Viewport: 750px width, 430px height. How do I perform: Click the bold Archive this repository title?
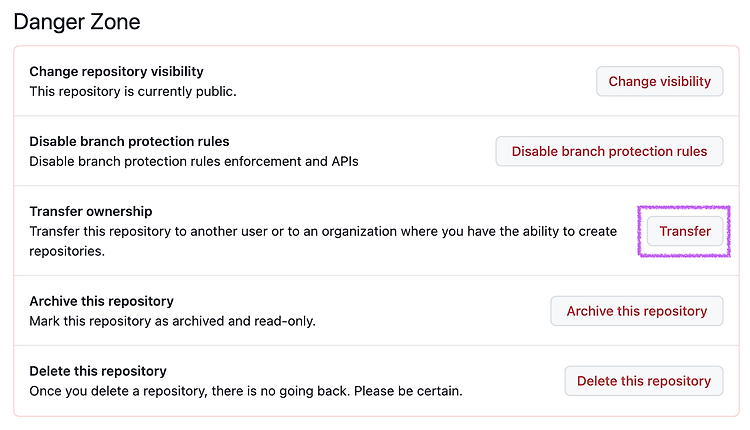[x=101, y=301]
